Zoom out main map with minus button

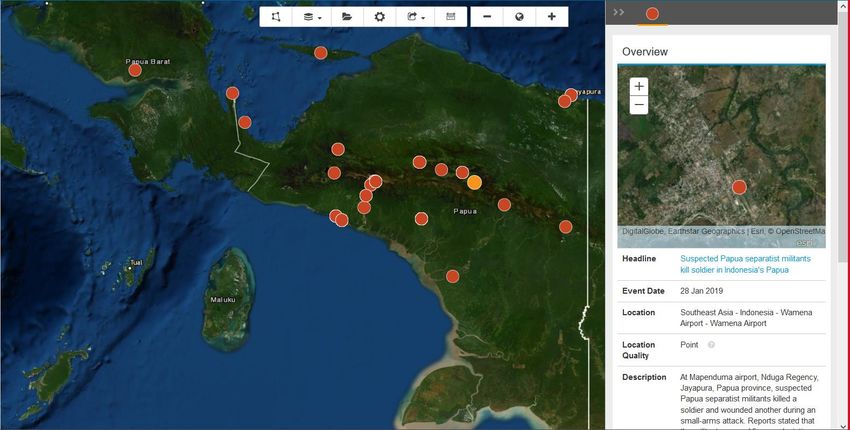[x=487, y=17]
